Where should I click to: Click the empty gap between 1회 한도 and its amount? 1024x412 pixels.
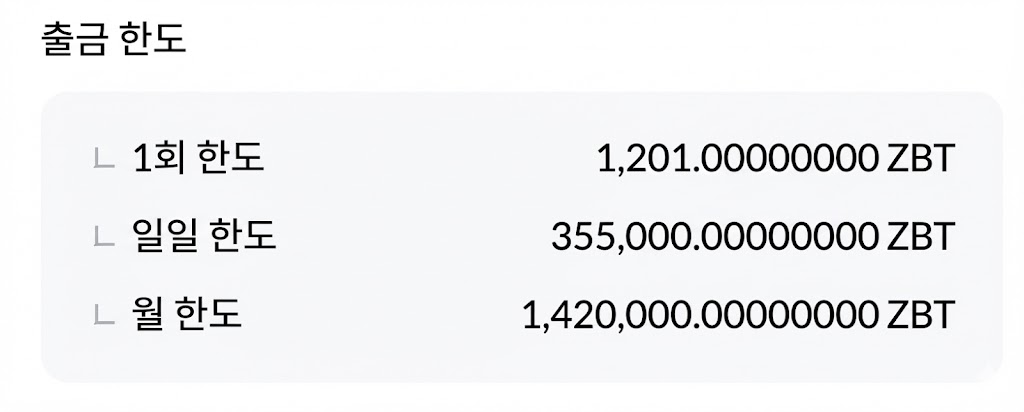pyautogui.click(x=430, y=157)
